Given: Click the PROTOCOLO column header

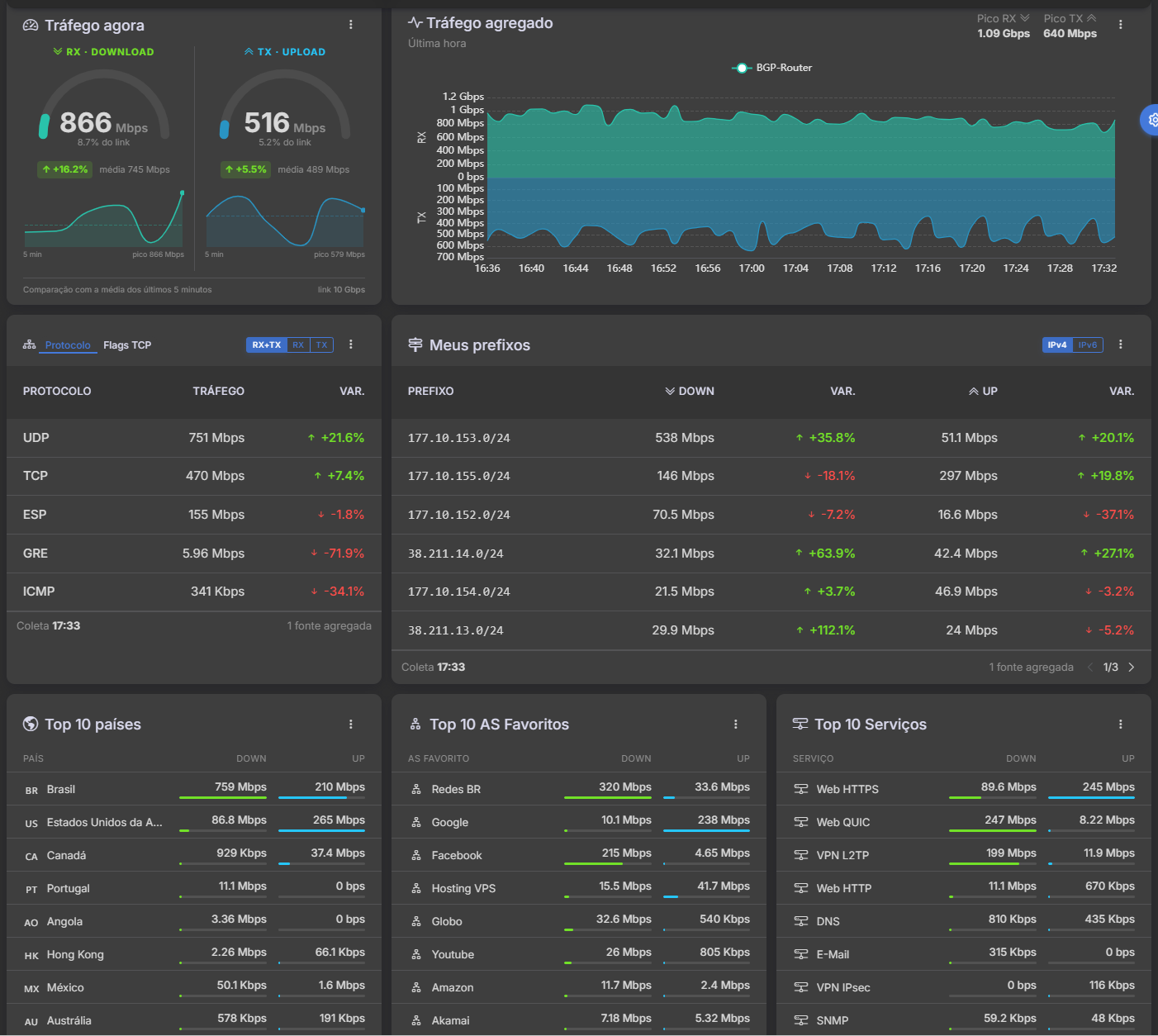Looking at the screenshot, I should tap(57, 392).
